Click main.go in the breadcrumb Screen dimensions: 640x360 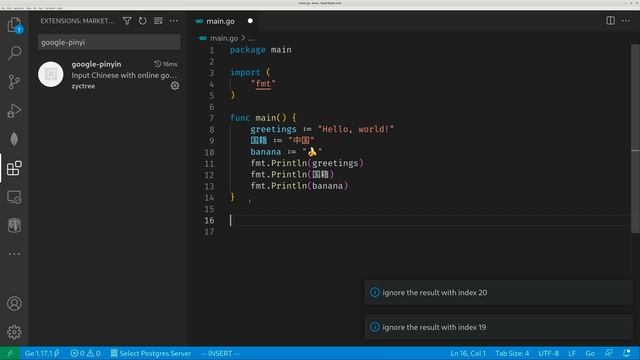tap(224, 38)
